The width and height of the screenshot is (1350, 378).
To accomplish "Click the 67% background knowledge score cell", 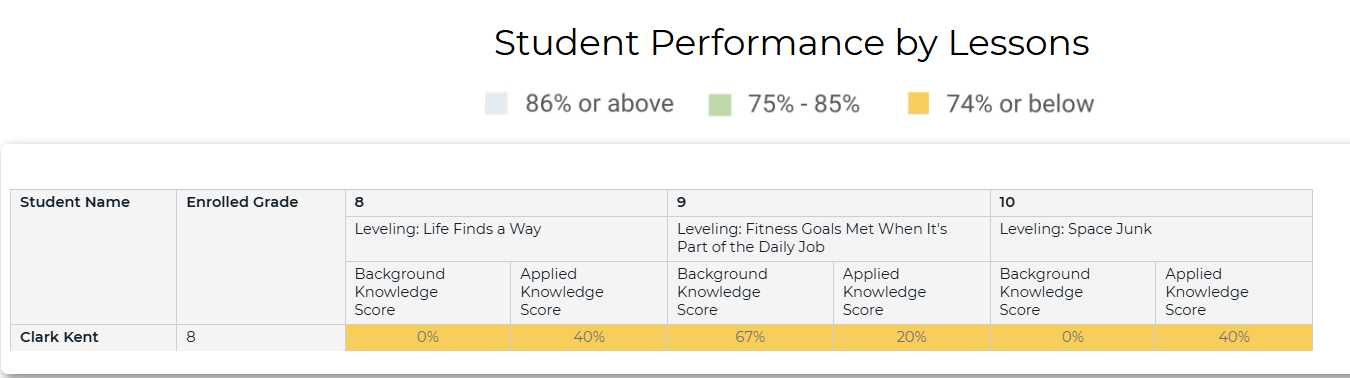I will pyautogui.click(x=750, y=337).
